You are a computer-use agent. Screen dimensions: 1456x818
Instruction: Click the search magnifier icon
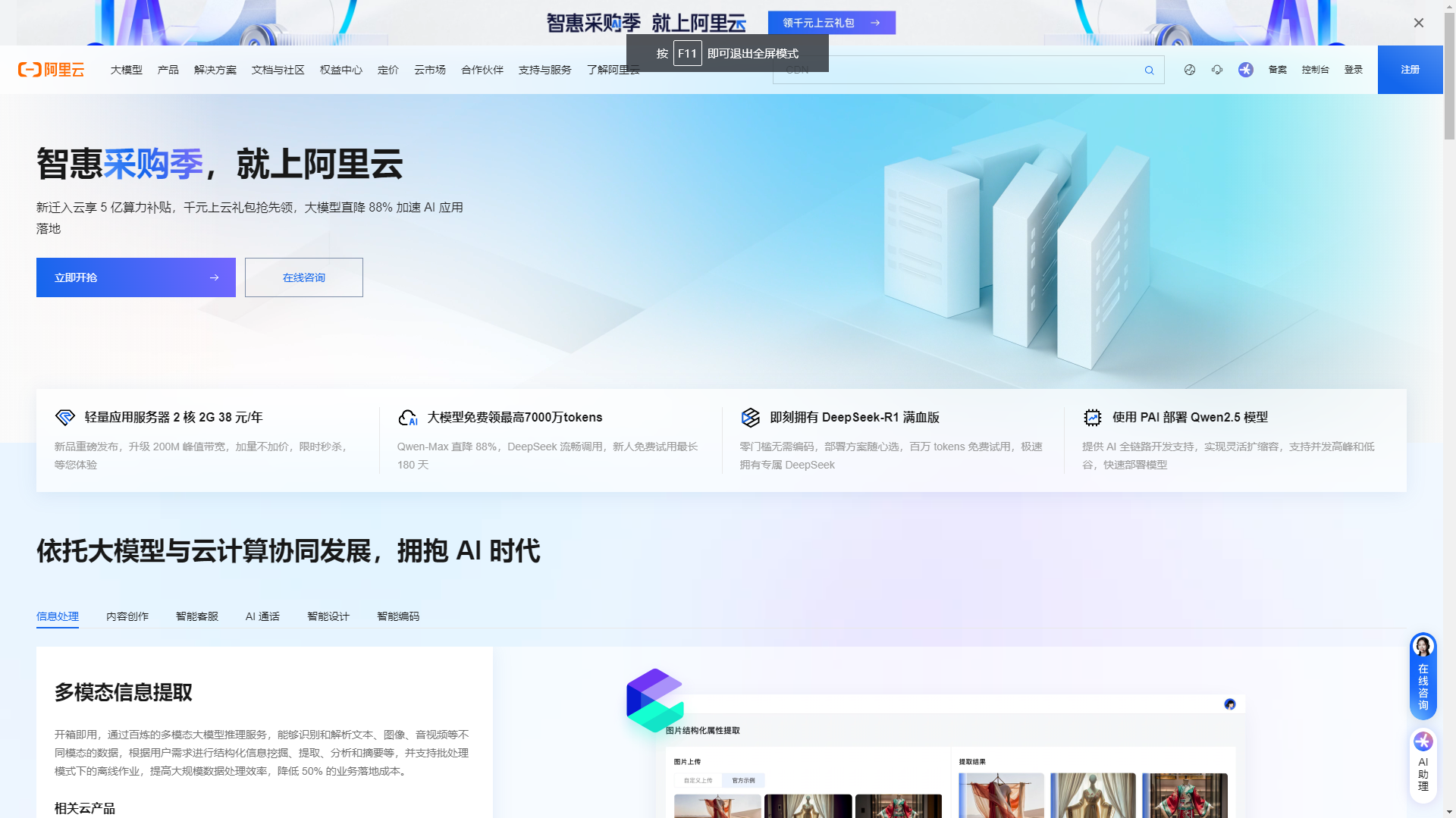pyautogui.click(x=1149, y=71)
